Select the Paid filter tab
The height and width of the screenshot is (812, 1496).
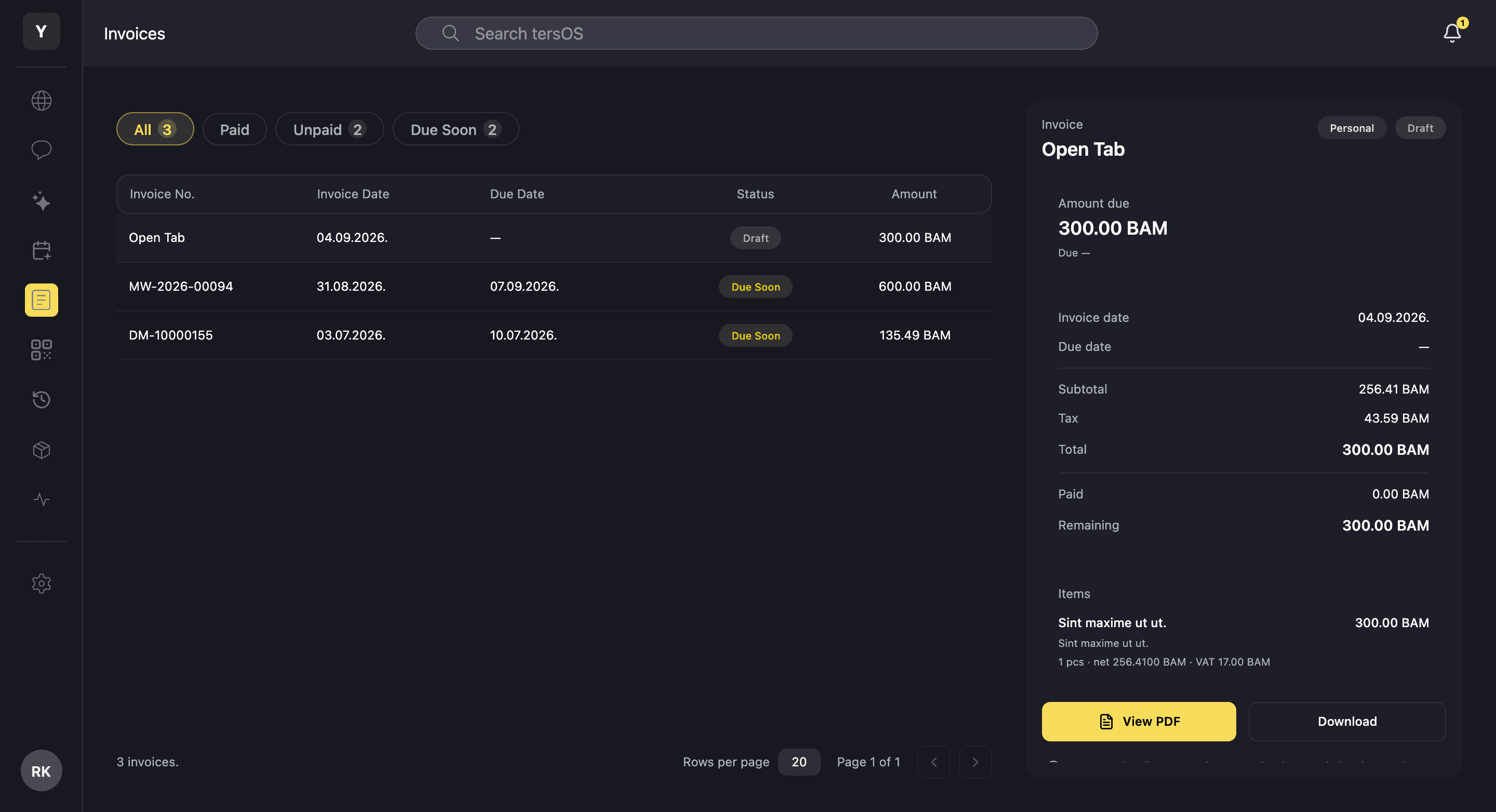tap(235, 129)
